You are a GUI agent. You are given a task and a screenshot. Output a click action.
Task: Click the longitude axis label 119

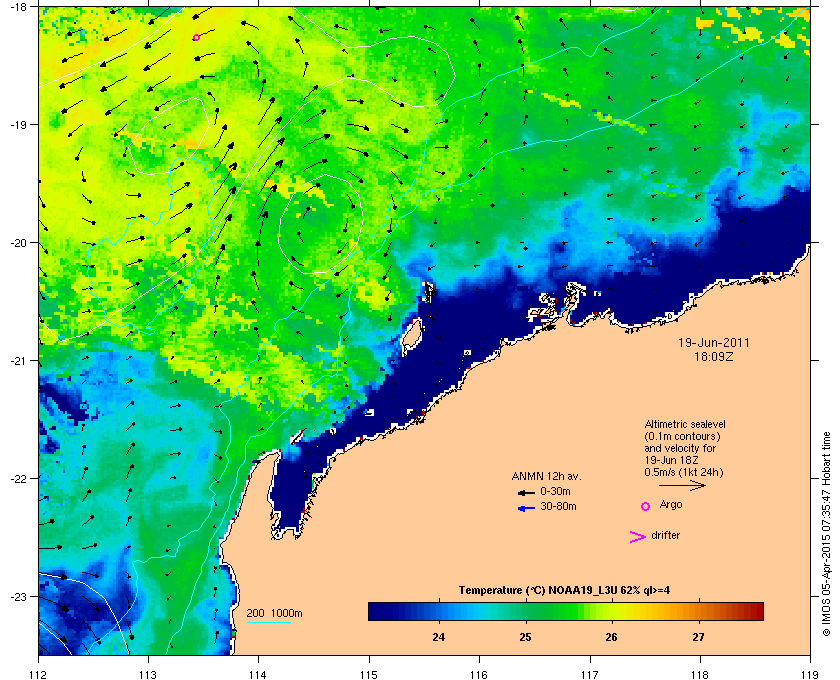coord(810,674)
